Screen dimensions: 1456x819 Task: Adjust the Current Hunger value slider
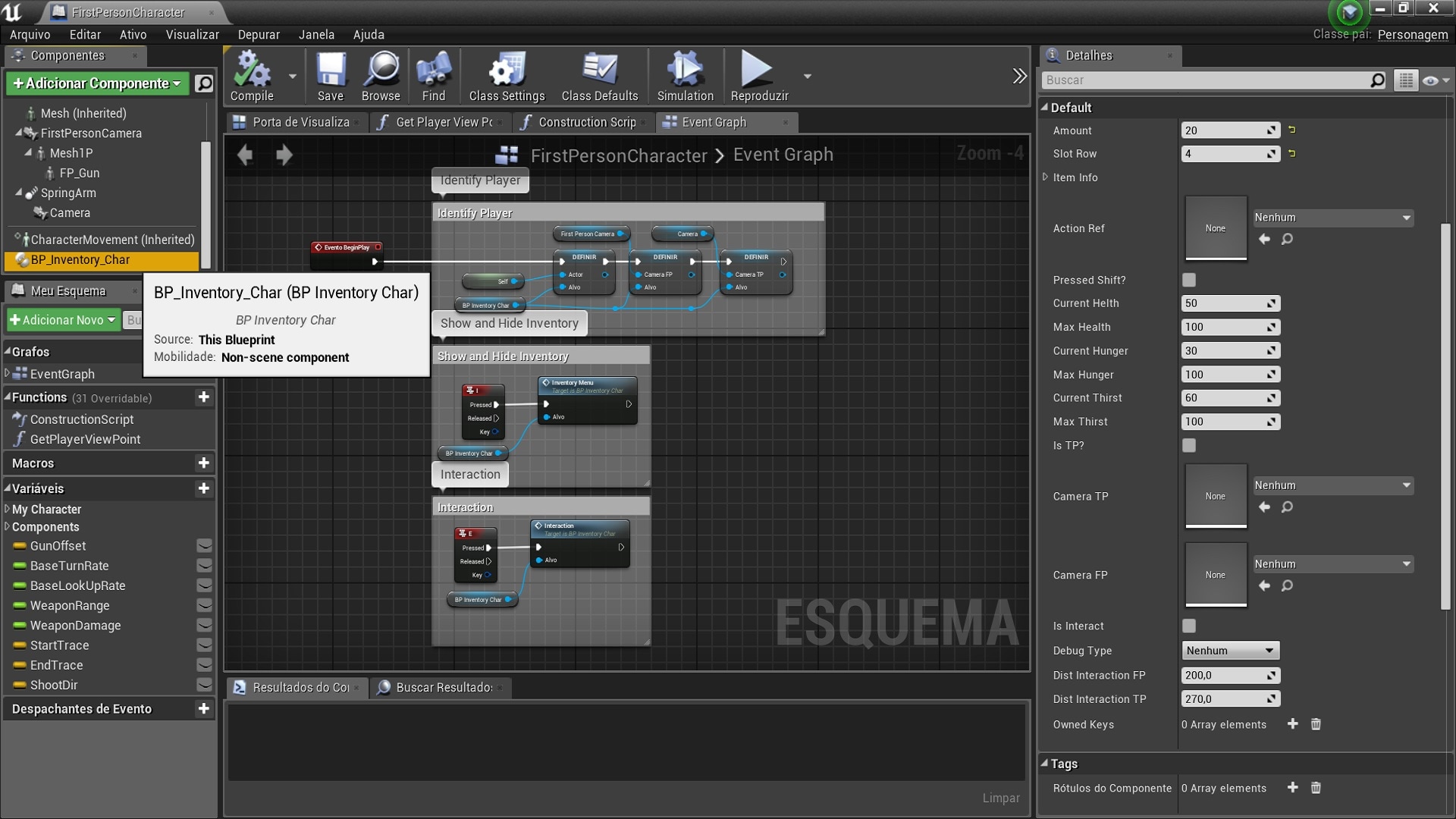click(x=1230, y=350)
